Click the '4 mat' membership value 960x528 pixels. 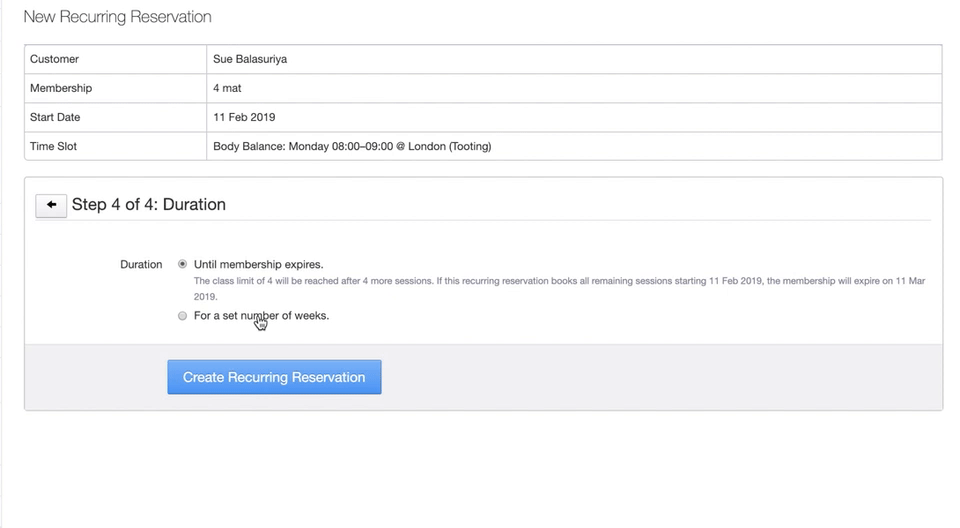click(x=227, y=88)
